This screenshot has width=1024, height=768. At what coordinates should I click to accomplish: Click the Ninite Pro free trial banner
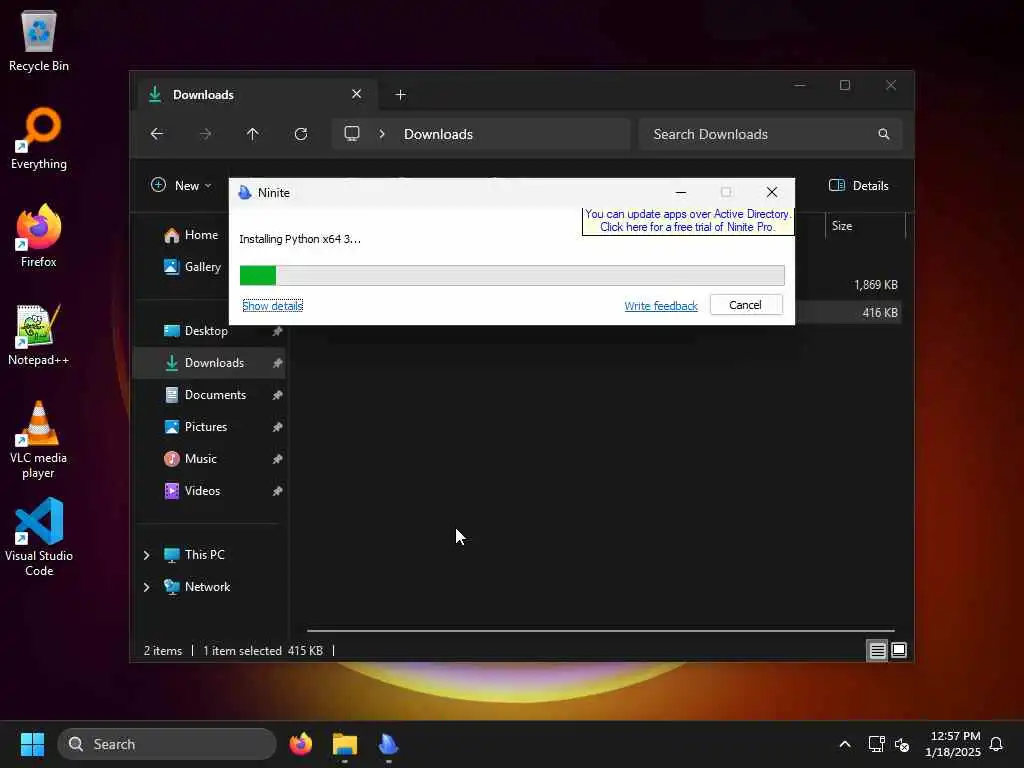(688, 221)
